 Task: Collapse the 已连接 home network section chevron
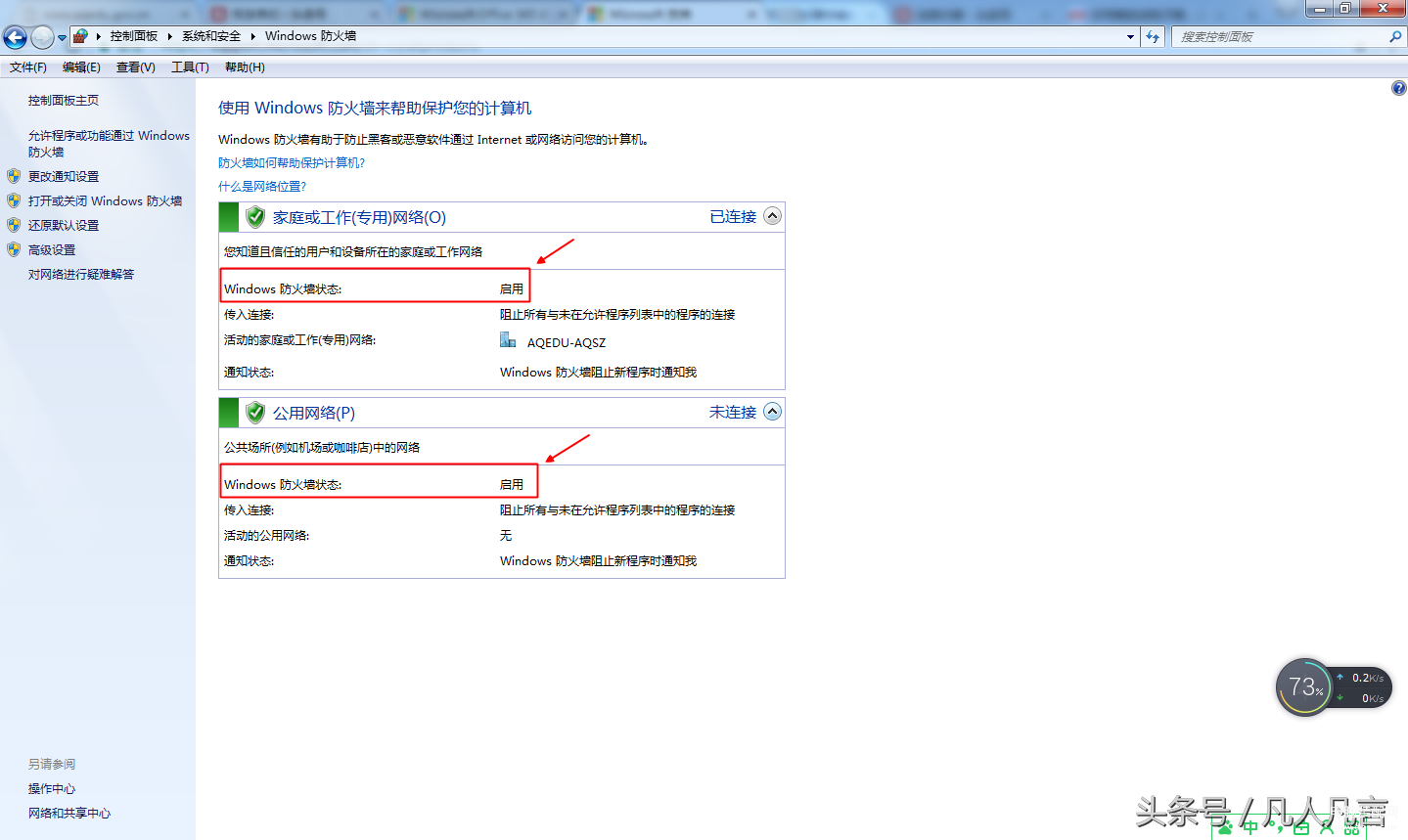pyautogui.click(x=772, y=216)
